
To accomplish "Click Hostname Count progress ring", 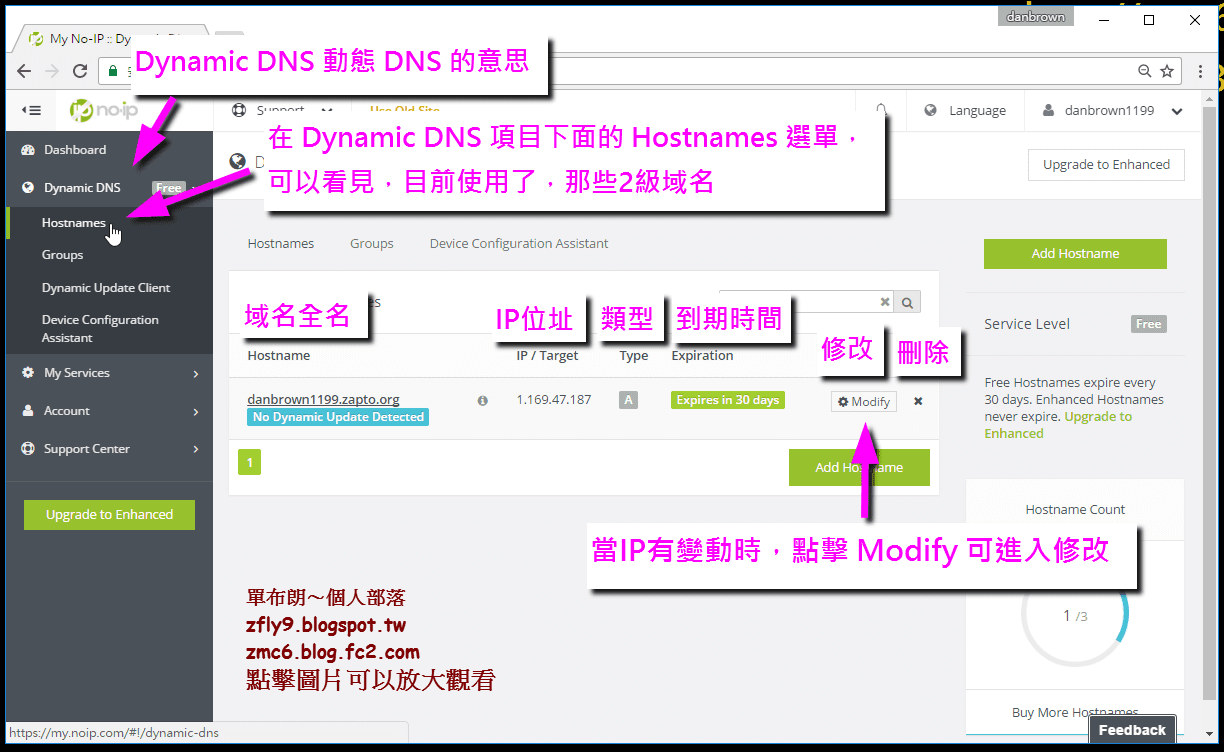I will tap(1075, 615).
